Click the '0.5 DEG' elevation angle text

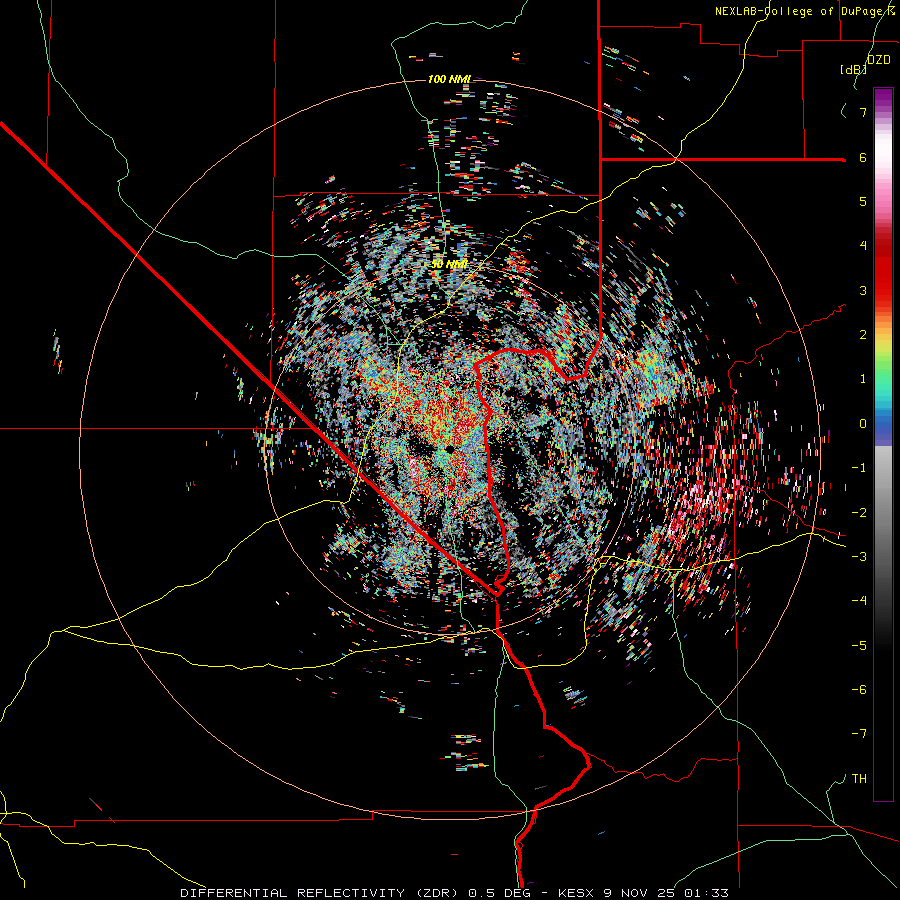(499, 893)
